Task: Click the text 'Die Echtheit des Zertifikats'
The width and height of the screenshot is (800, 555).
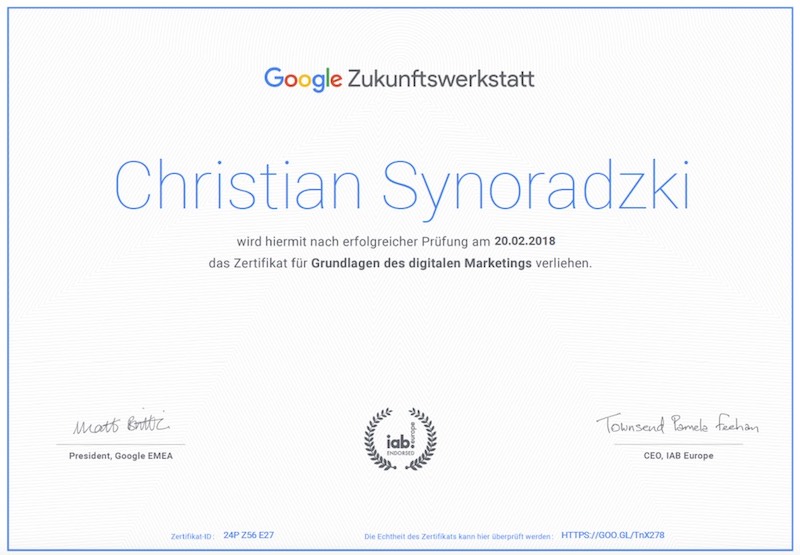Action: click(415, 537)
